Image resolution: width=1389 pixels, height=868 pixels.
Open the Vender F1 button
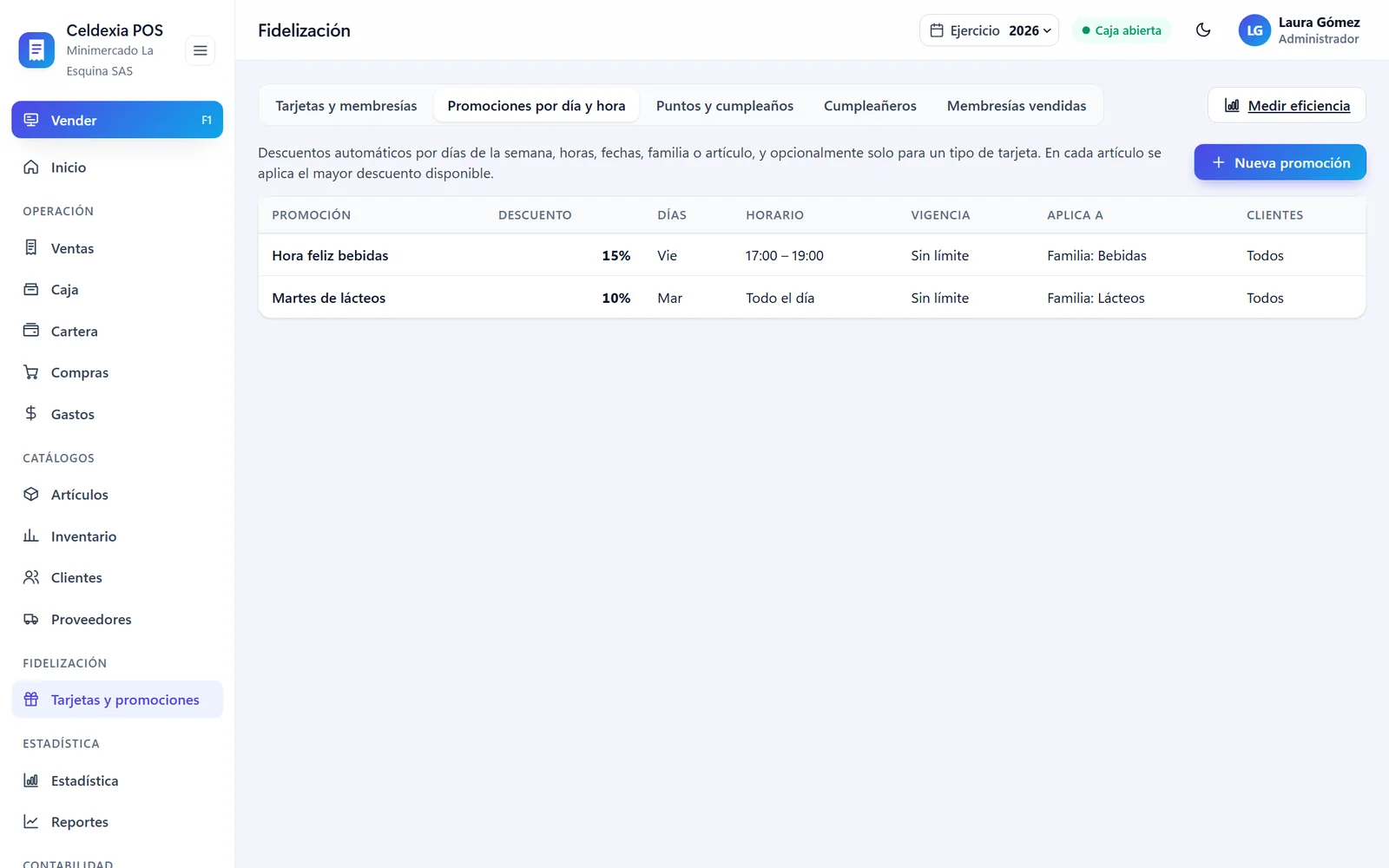(x=117, y=120)
